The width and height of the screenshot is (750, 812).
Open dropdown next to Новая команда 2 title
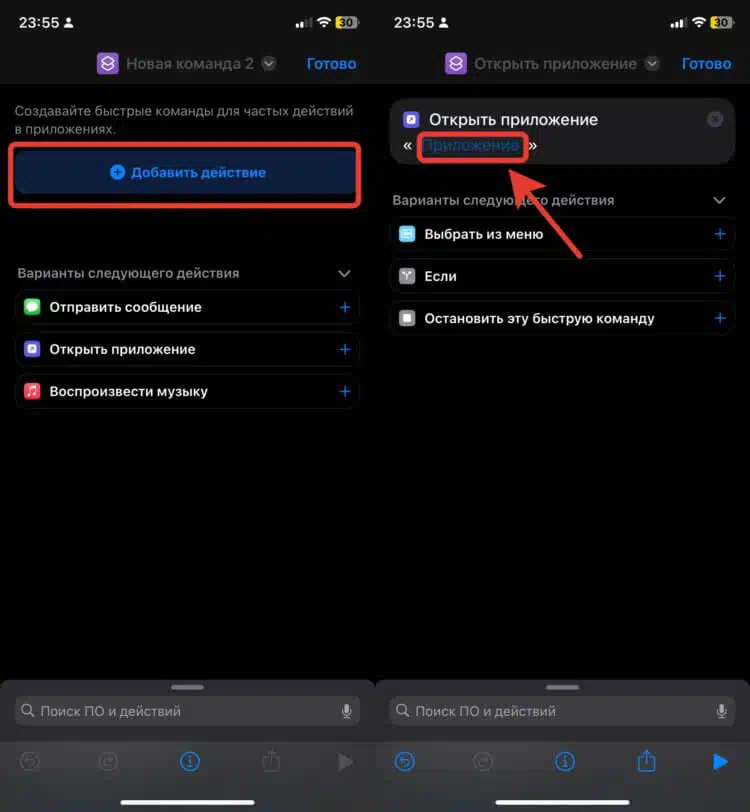(268, 64)
